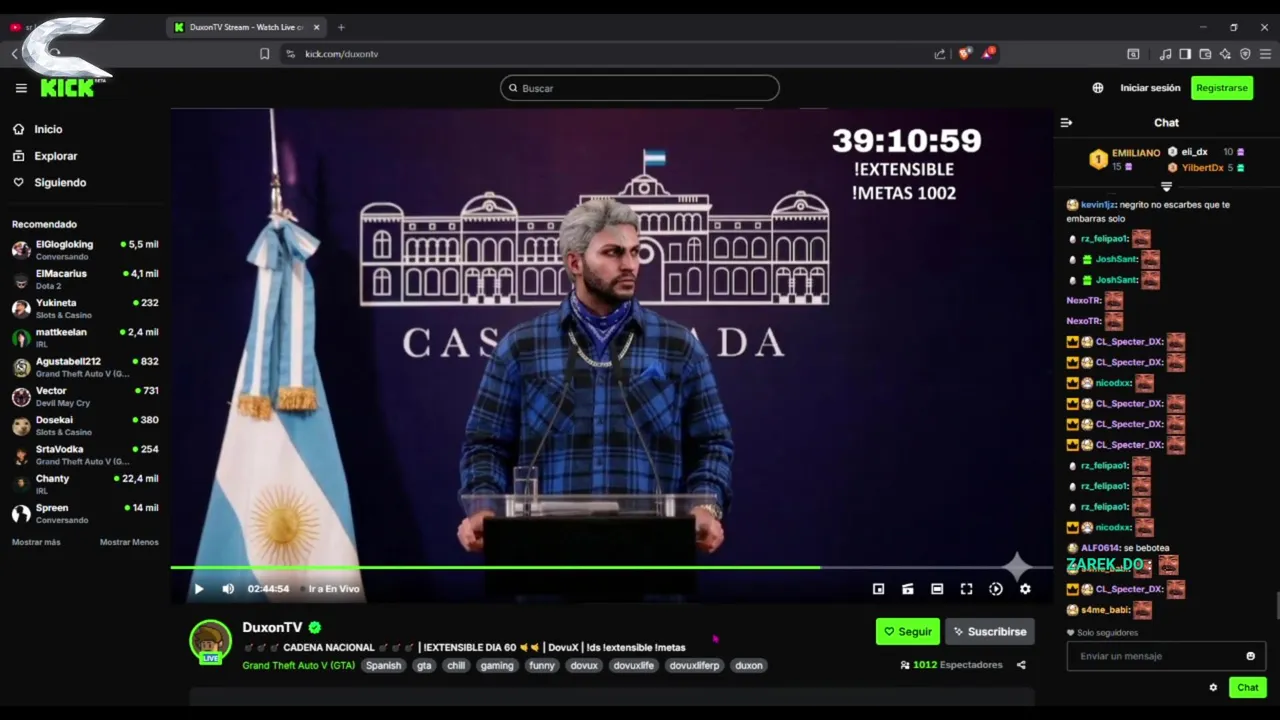Click the language globe icon
1280x720 pixels.
coord(1098,88)
